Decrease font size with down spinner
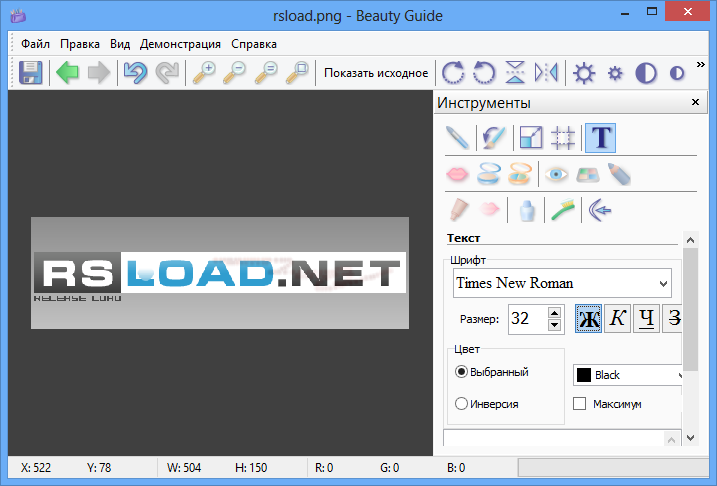Screen dimensions: 717x486 click(x=554, y=325)
